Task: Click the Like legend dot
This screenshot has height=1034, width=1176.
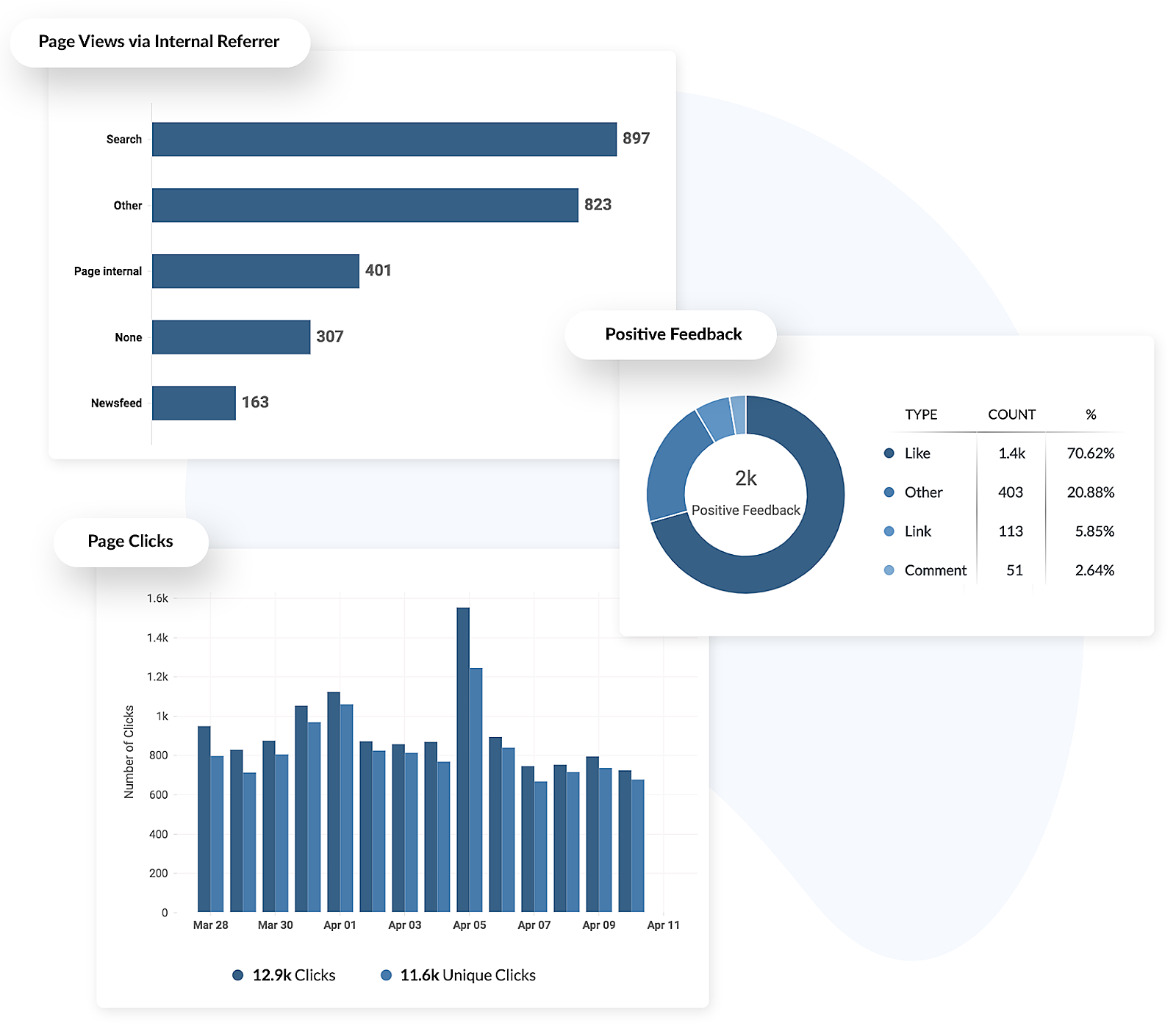Action: [889, 453]
